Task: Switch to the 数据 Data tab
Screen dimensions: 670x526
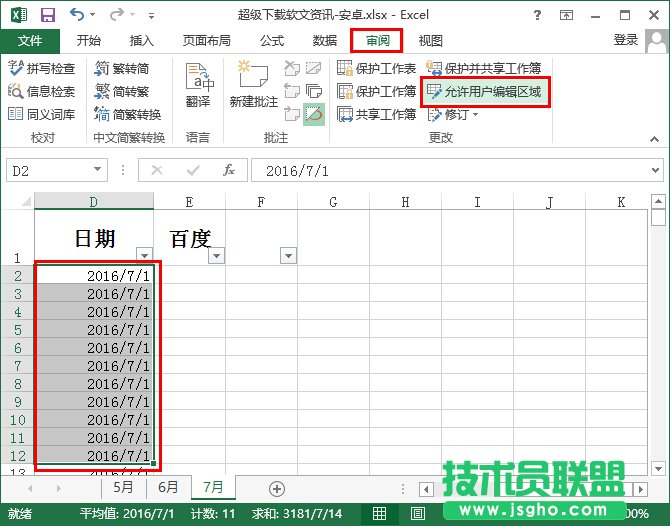Action: click(x=325, y=41)
